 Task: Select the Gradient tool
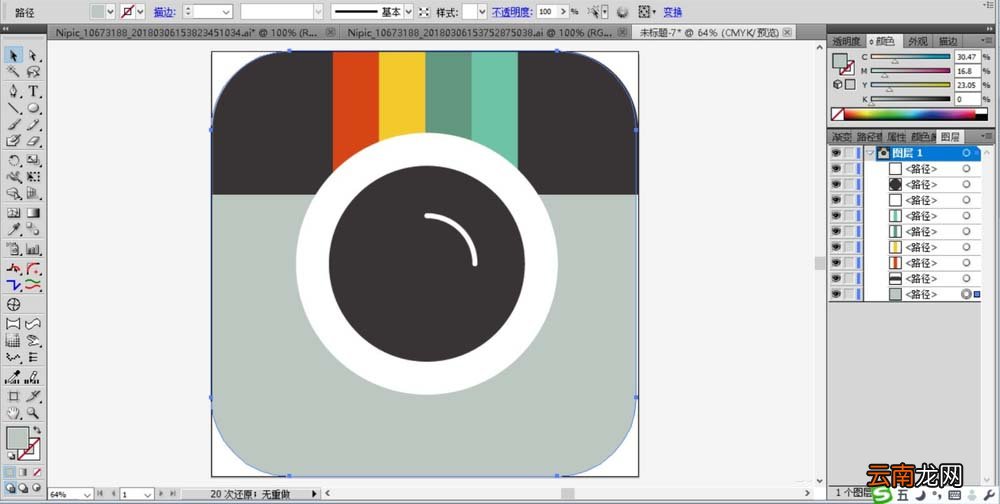tap(33, 212)
